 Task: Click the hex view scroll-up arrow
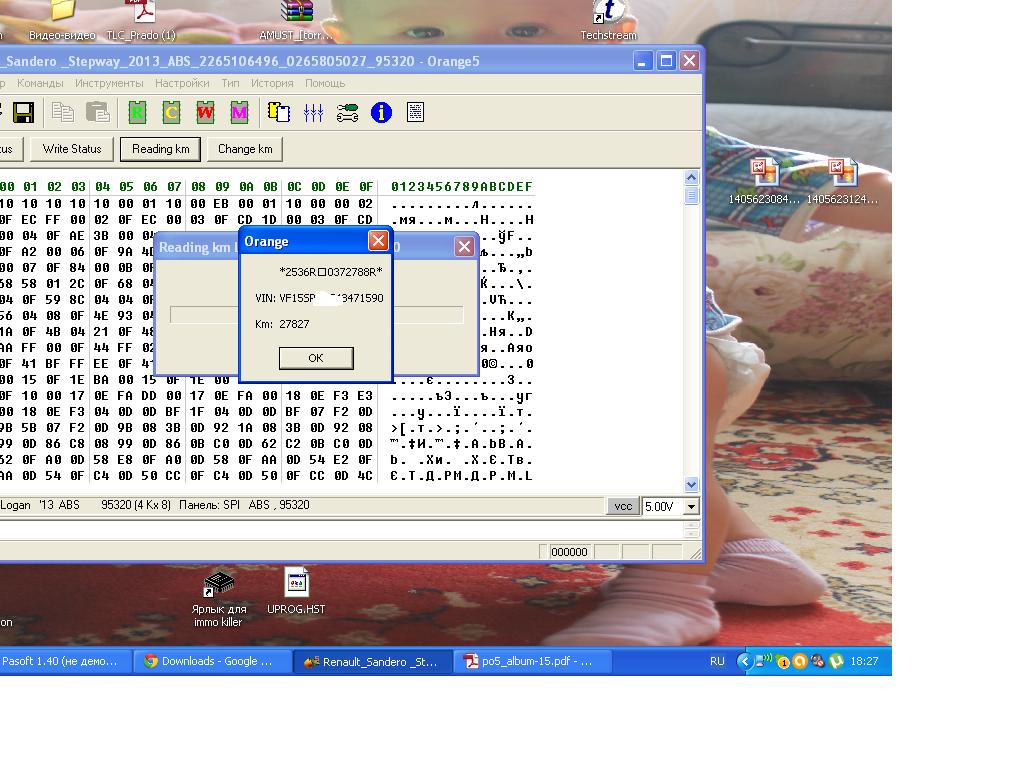pos(692,178)
